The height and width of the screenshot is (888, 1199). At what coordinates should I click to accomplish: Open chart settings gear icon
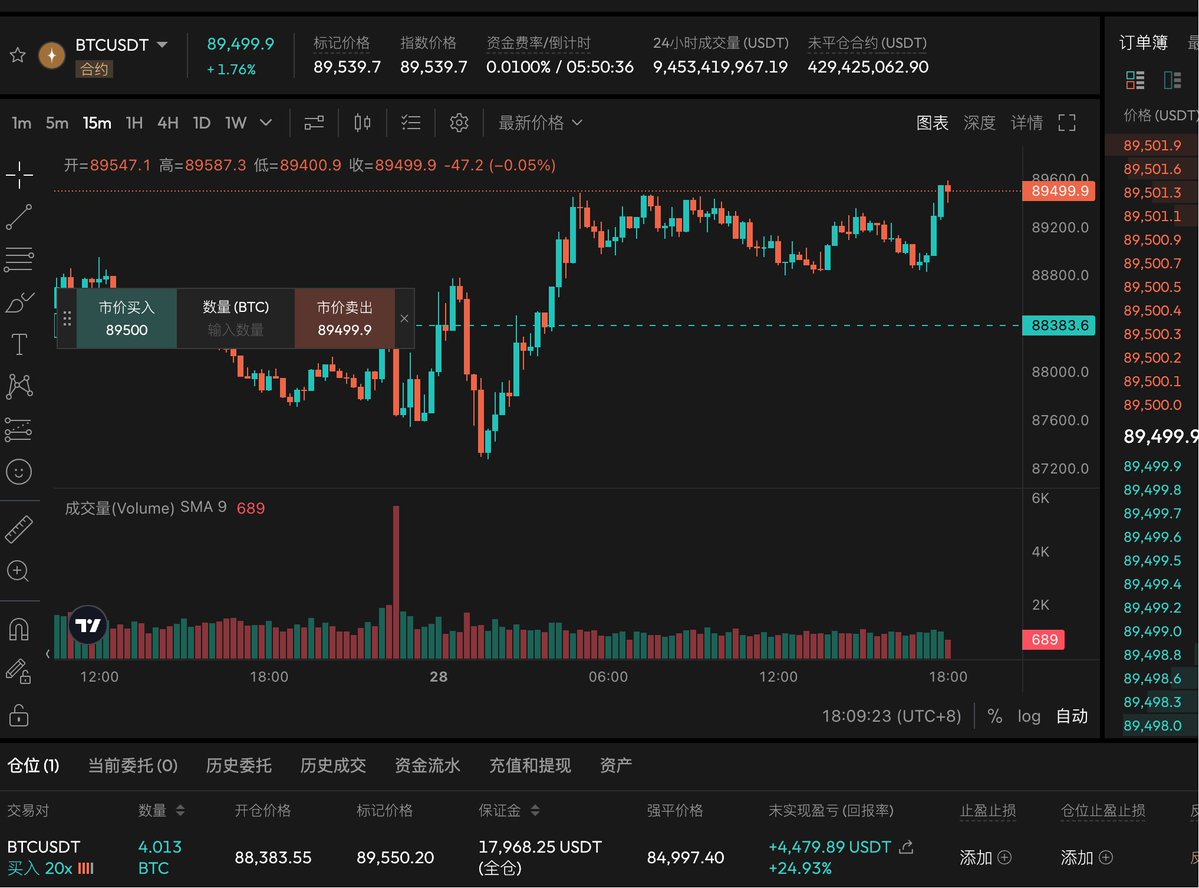coord(459,123)
